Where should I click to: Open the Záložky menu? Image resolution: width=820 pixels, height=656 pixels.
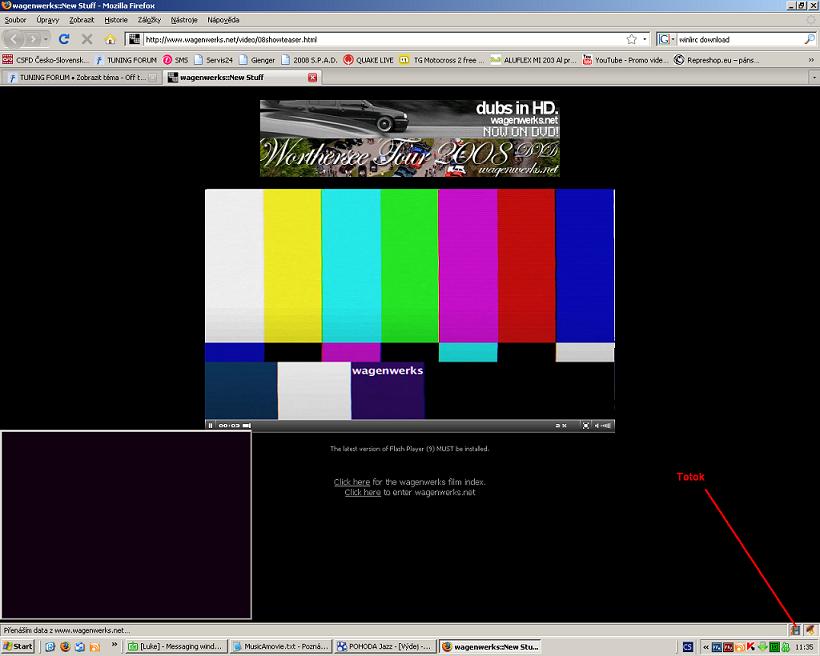pyautogui.click(x=149, y=20)
